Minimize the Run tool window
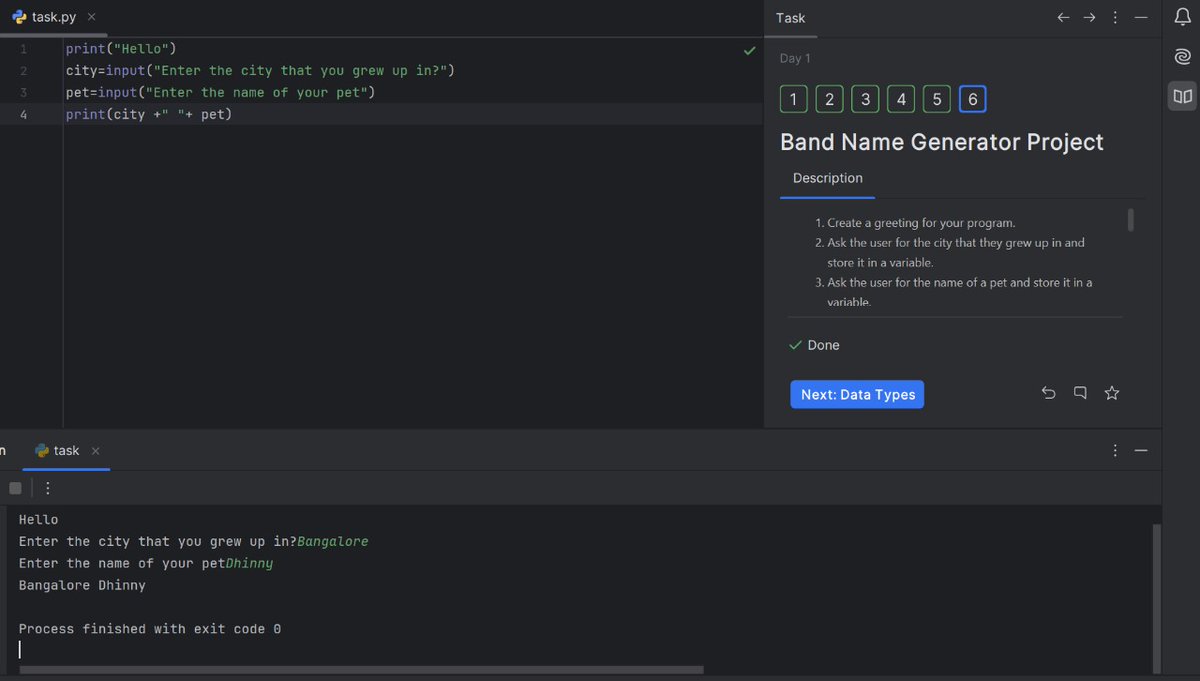 coord(1141,451)
